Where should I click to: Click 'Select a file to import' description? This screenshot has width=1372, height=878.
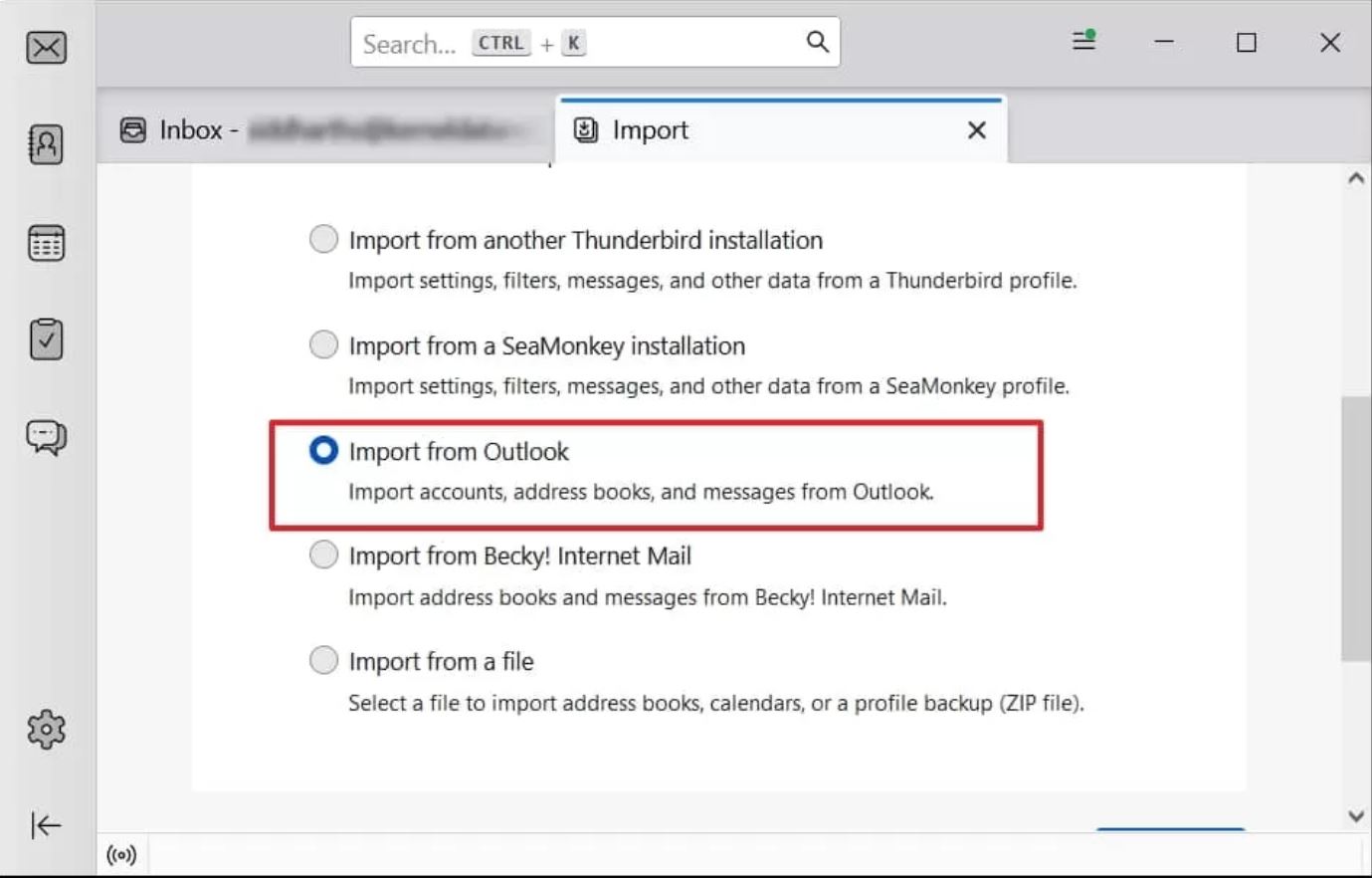(716, 703)
